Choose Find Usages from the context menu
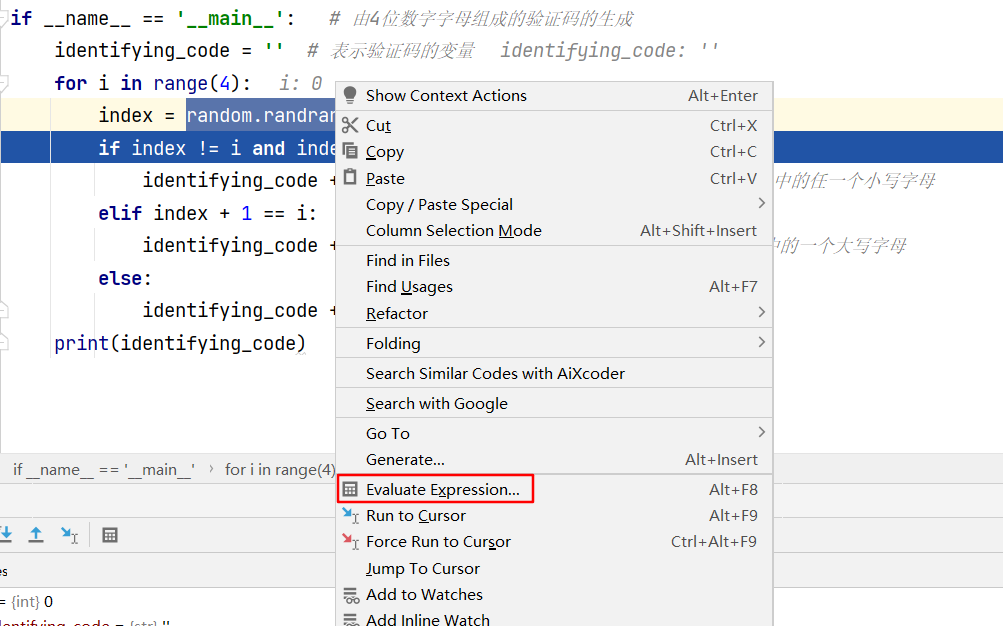1003x626 pixels. pos(409,287)
